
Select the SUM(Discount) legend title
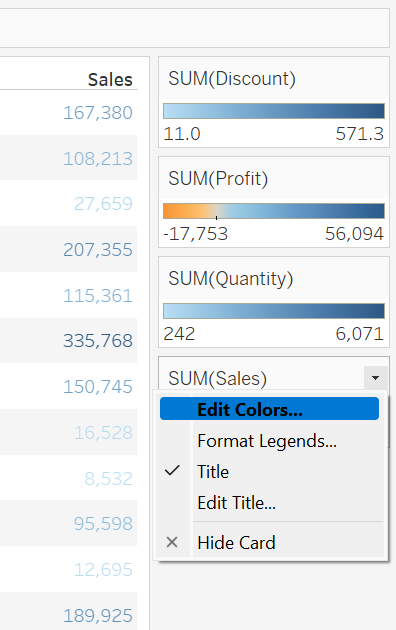(232, 78)
